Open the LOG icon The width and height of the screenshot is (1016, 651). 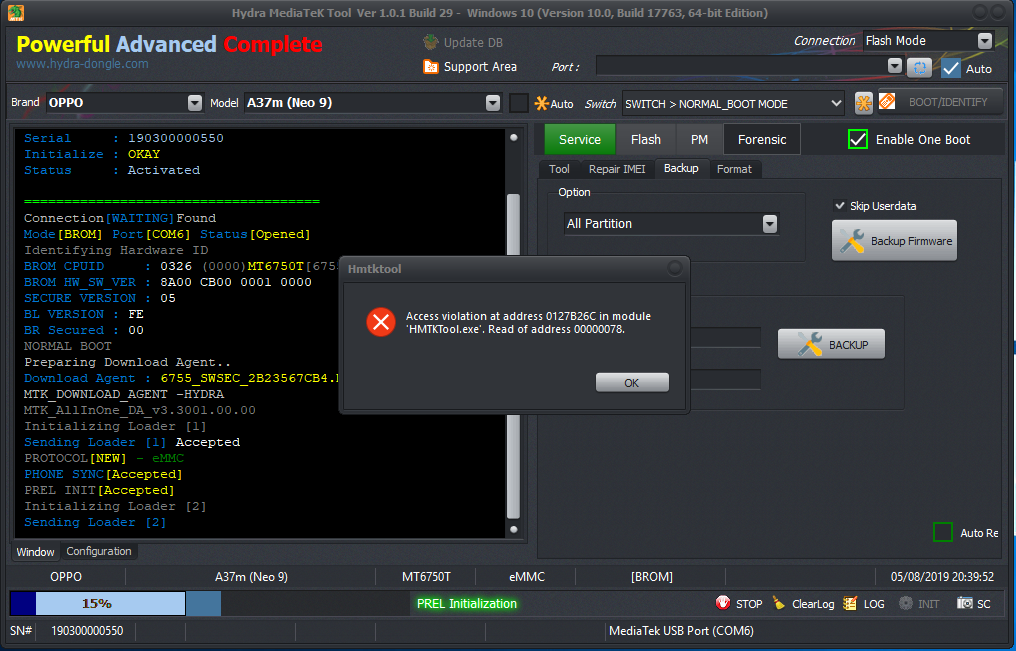click(x=850, y=603)
